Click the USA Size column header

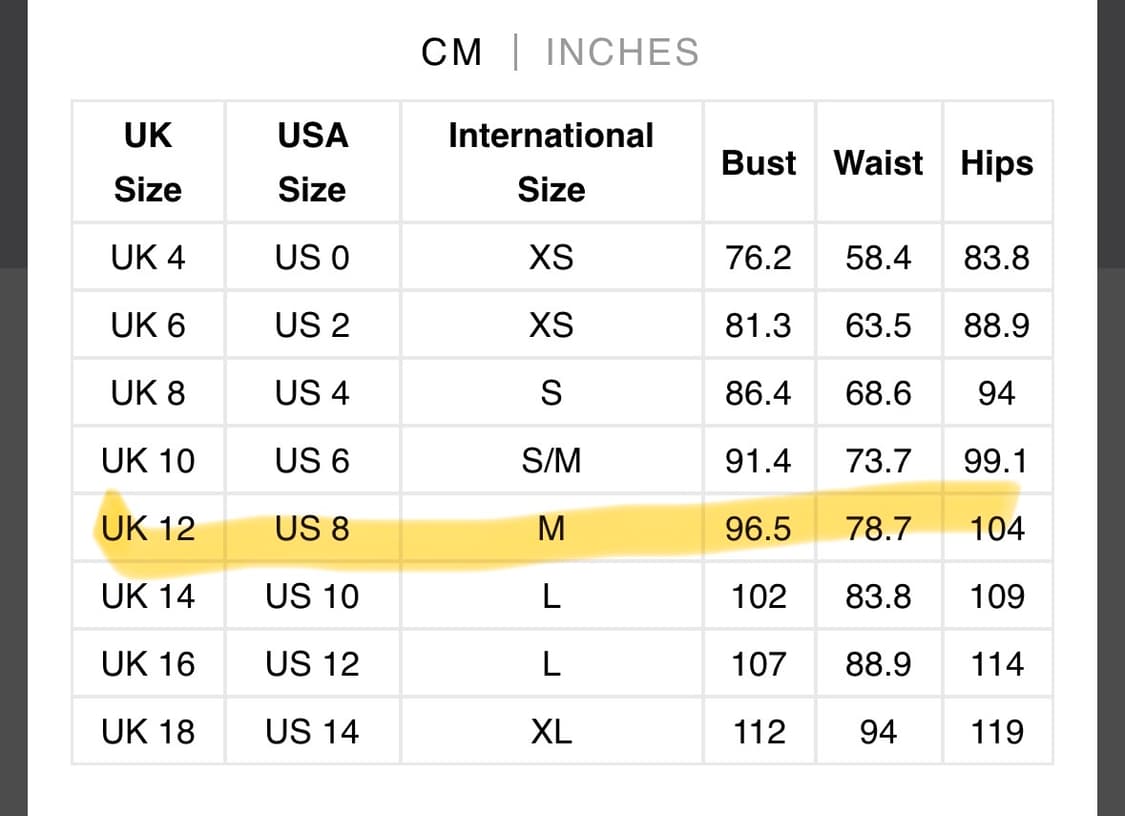pos(312,162)
